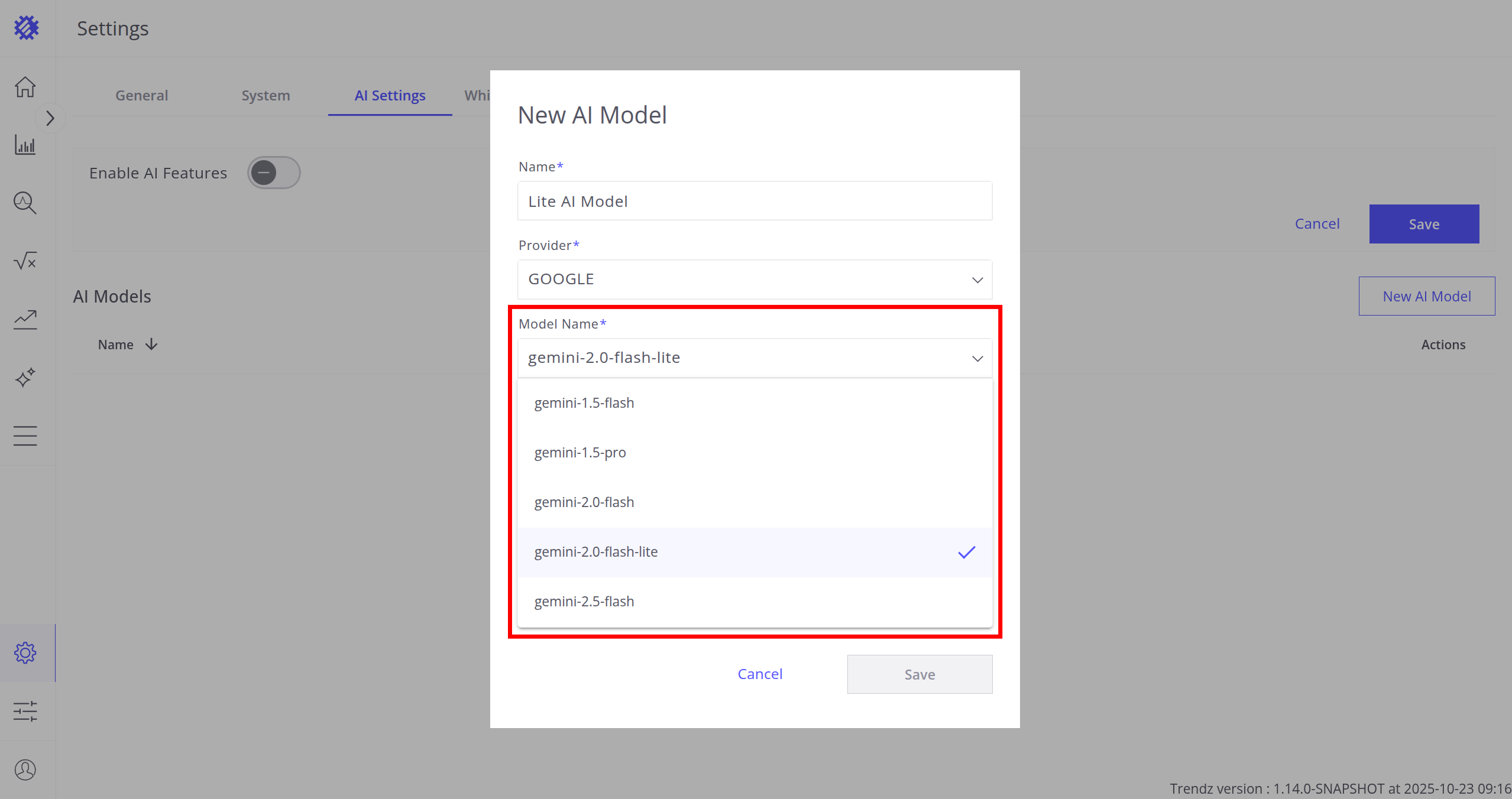Open the user profile icon

(x=25, y=769)
